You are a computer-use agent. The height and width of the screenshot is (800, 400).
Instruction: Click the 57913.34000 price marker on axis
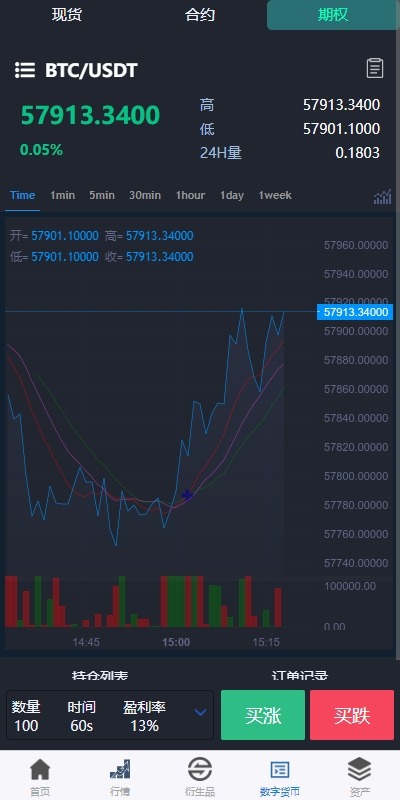click(x=355, y=312)
